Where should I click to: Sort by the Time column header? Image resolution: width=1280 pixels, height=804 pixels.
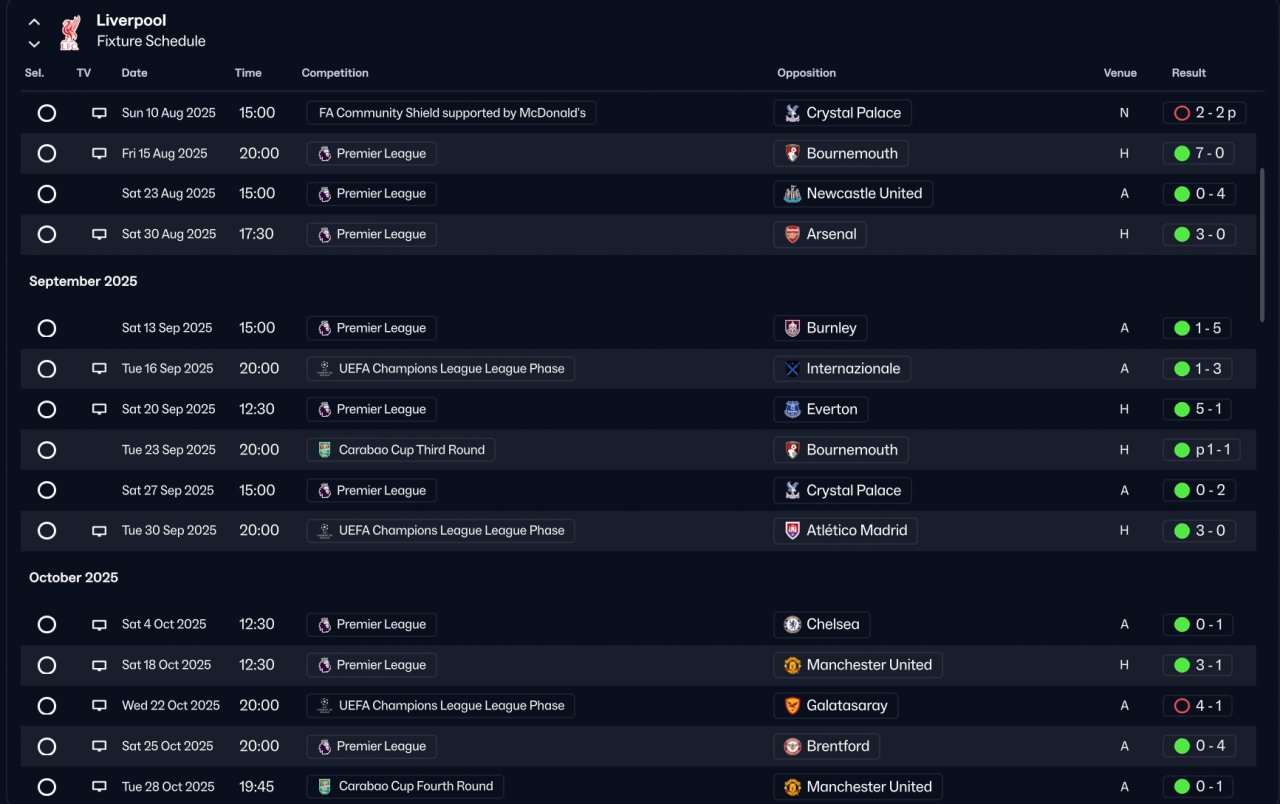[248, 73]
